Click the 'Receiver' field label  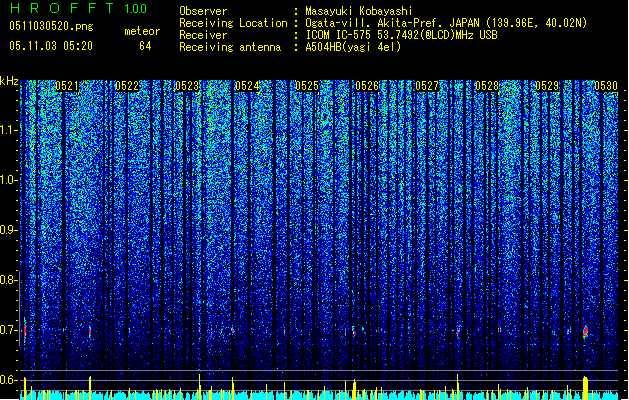point(203,35)
